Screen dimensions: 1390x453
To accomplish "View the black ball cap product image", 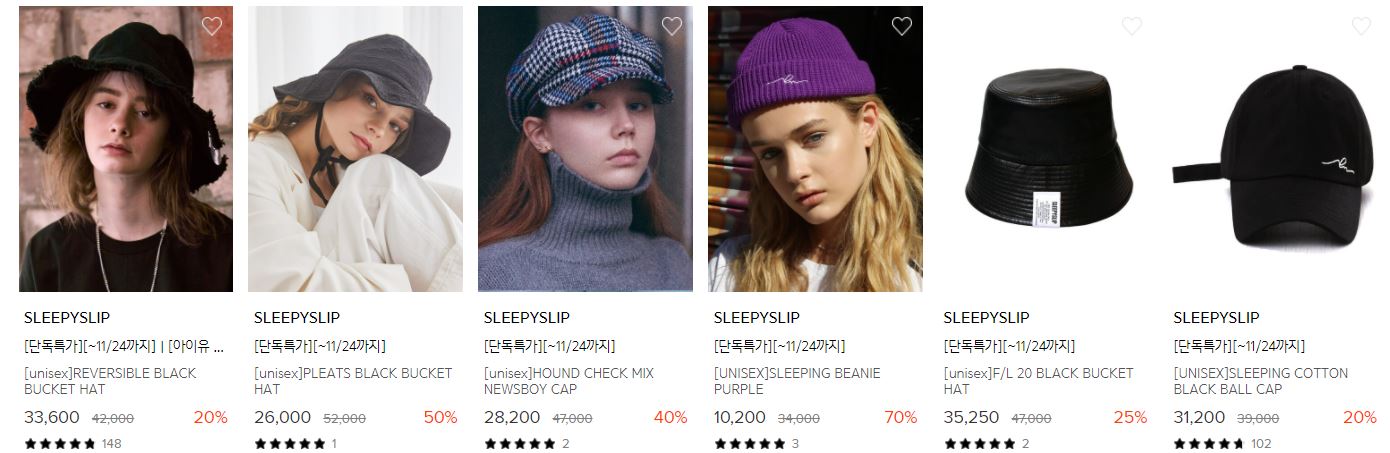I will pos(1276,149).
